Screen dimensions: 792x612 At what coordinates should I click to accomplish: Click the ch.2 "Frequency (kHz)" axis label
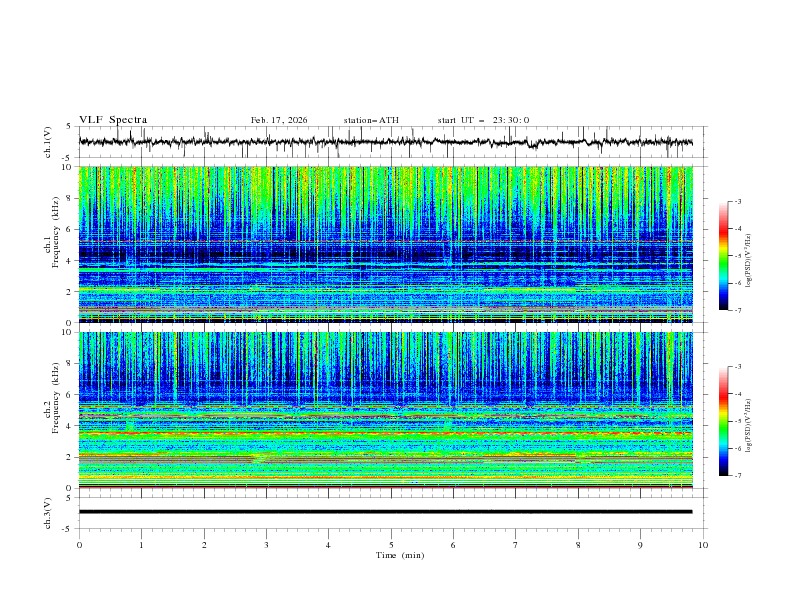point(56,397)
